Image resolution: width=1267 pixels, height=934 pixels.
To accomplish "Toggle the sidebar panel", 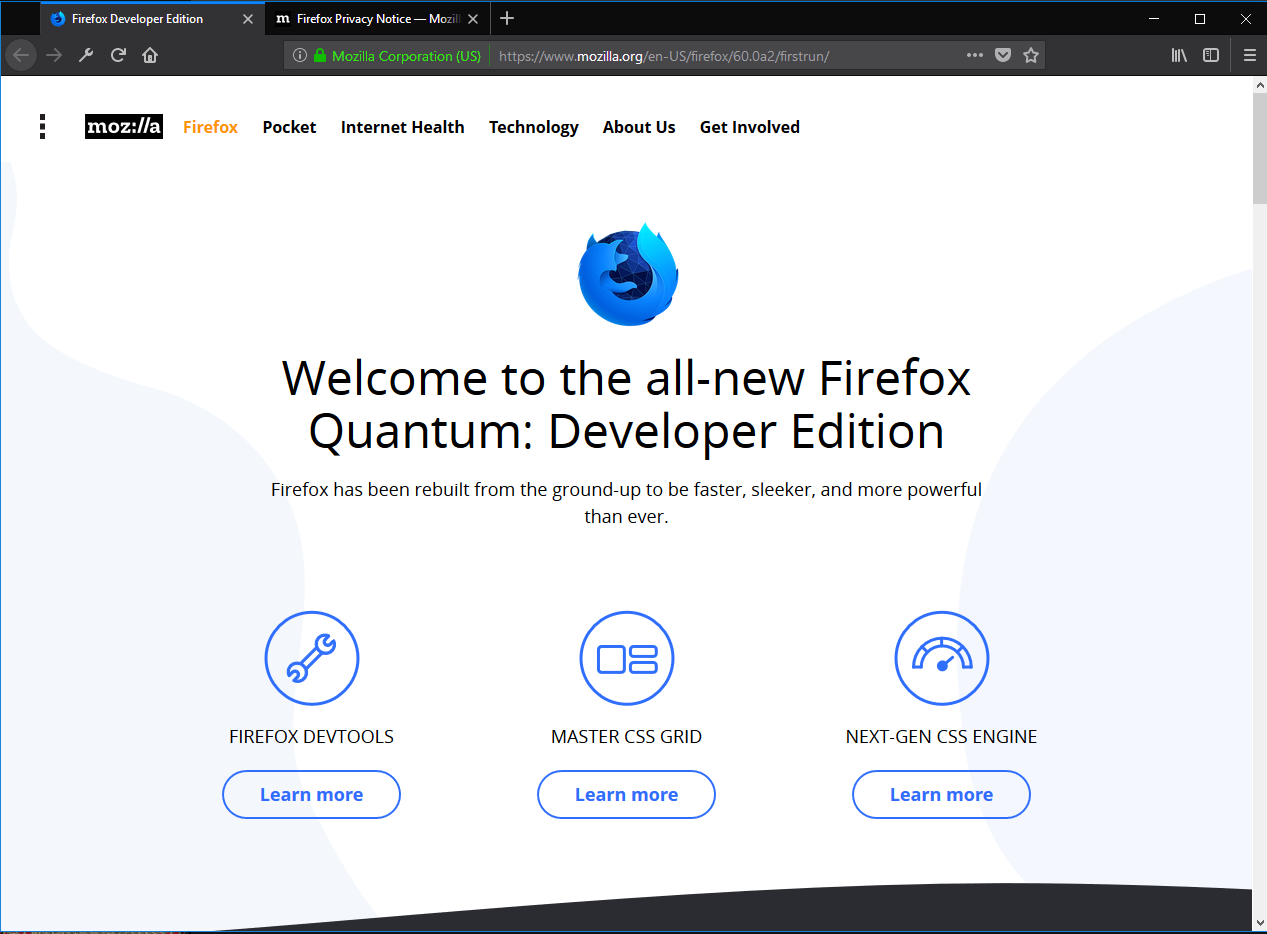I will (x=1211, y=55).
